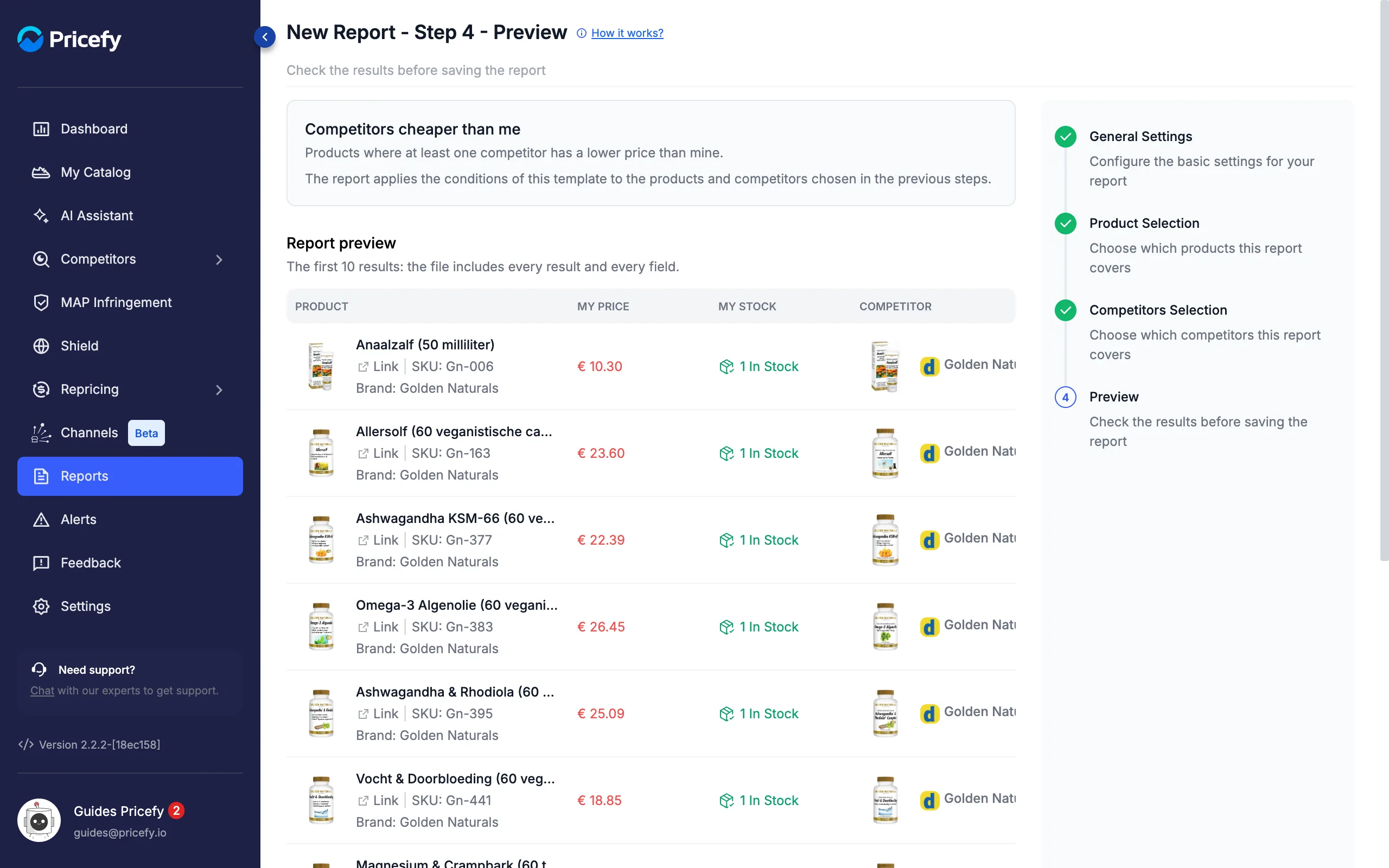The height and width of the screenshot is (868, 1389).
Task: Click the stock box icon in Allersolf row
Action: tap(727, 454)
